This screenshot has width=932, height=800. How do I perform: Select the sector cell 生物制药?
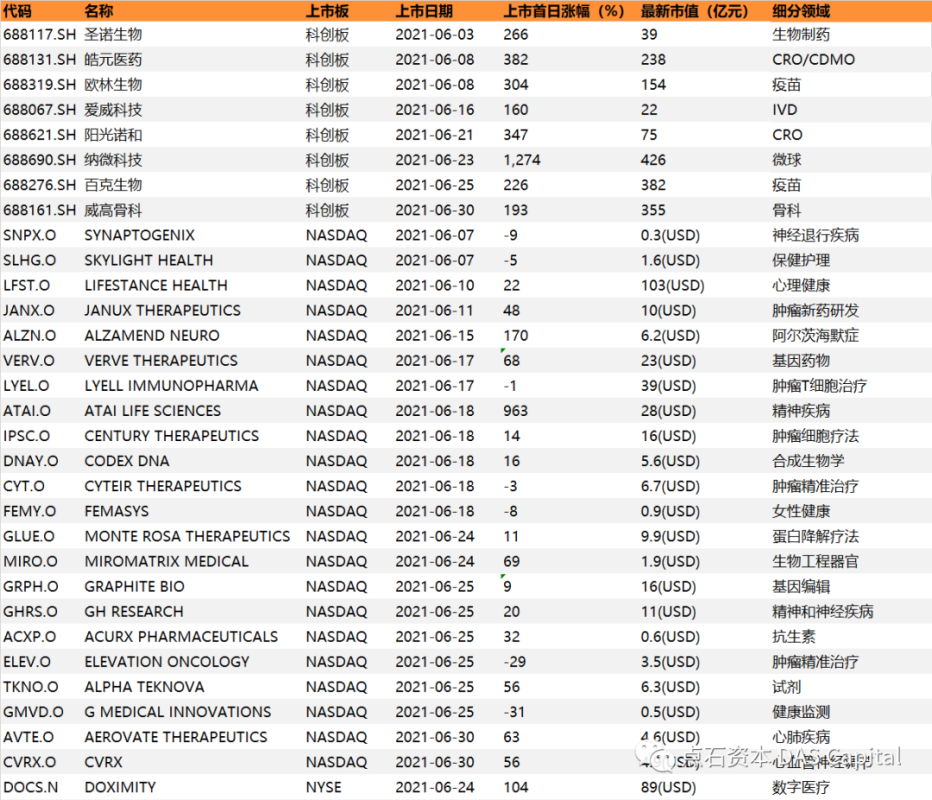coord(801,34)
